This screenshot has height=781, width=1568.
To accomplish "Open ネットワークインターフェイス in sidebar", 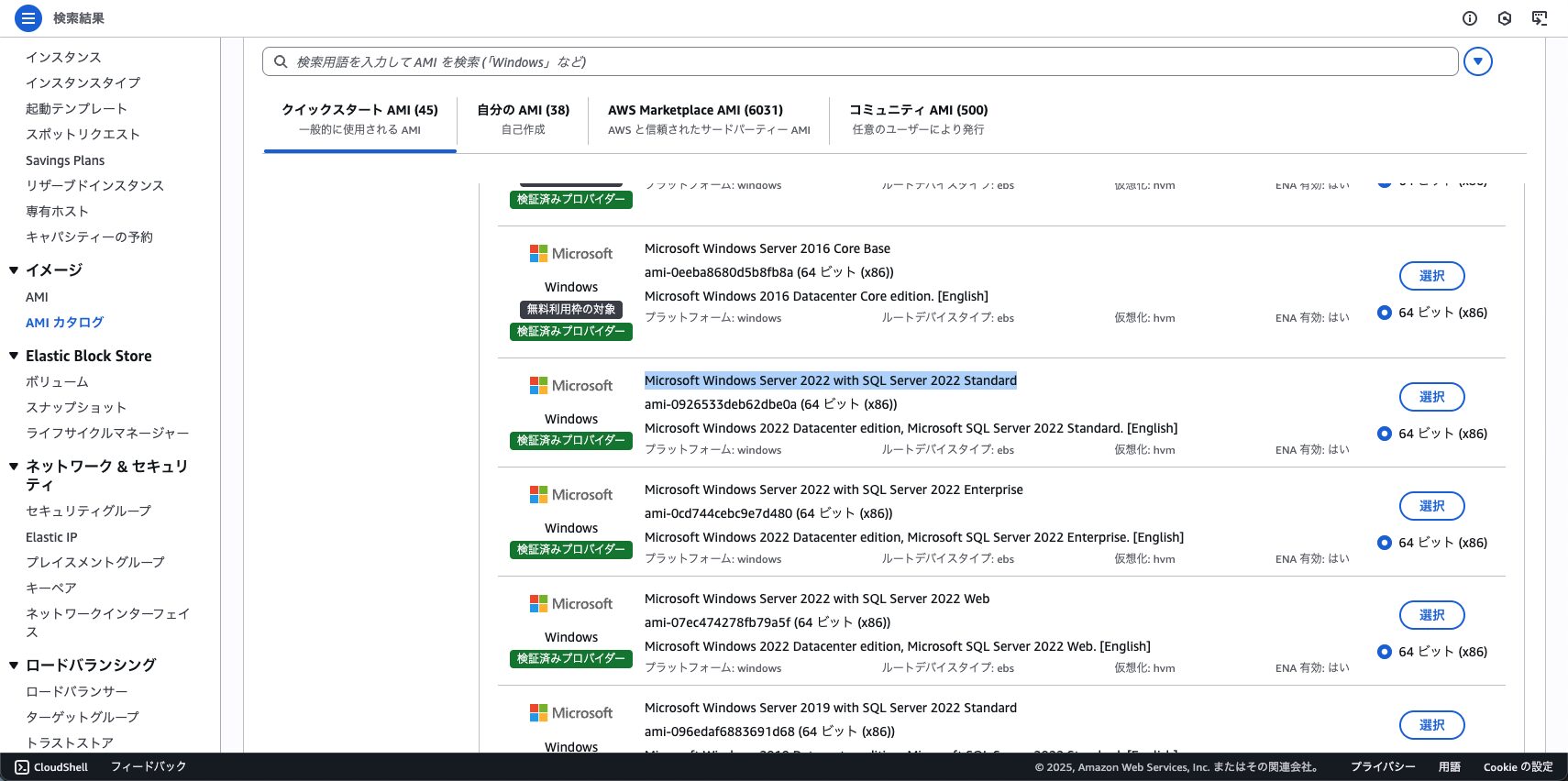I will 107,622.
